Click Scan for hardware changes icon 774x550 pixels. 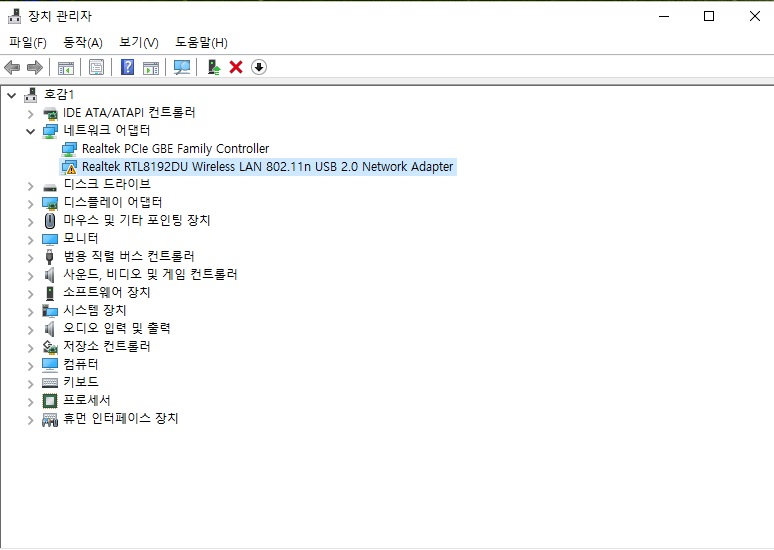182,67
